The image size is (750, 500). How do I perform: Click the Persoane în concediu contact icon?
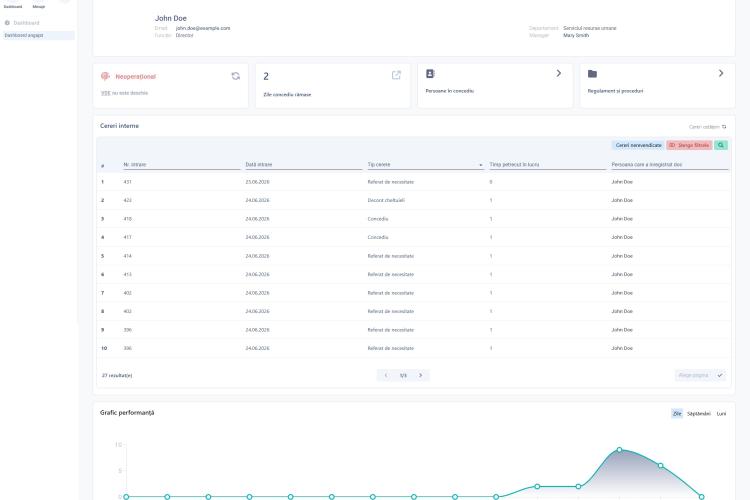[430, 74]
